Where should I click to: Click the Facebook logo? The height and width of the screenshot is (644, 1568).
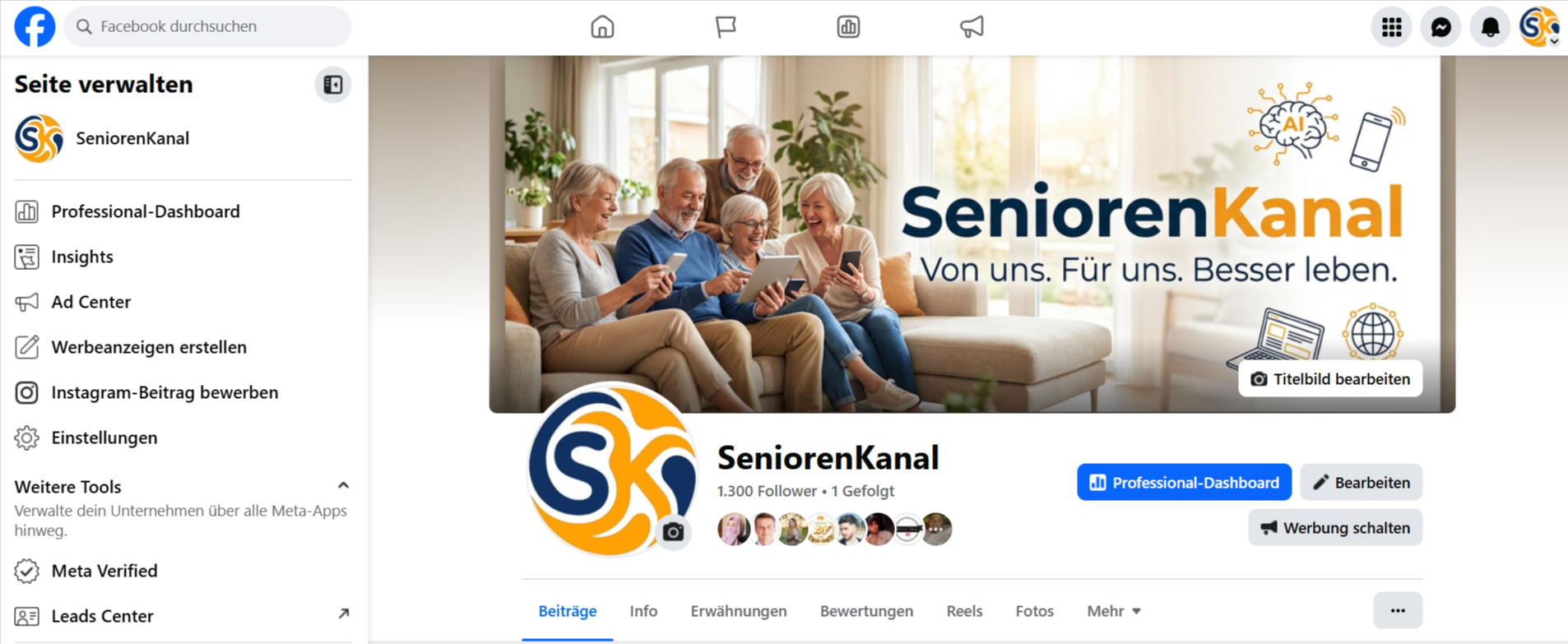(35, 26)
